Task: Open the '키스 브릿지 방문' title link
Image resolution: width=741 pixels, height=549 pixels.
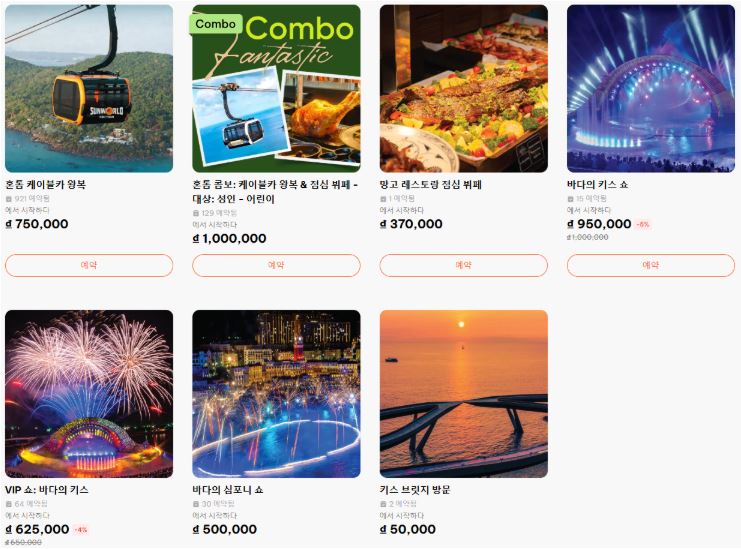Action: click(x=415, y=489)
